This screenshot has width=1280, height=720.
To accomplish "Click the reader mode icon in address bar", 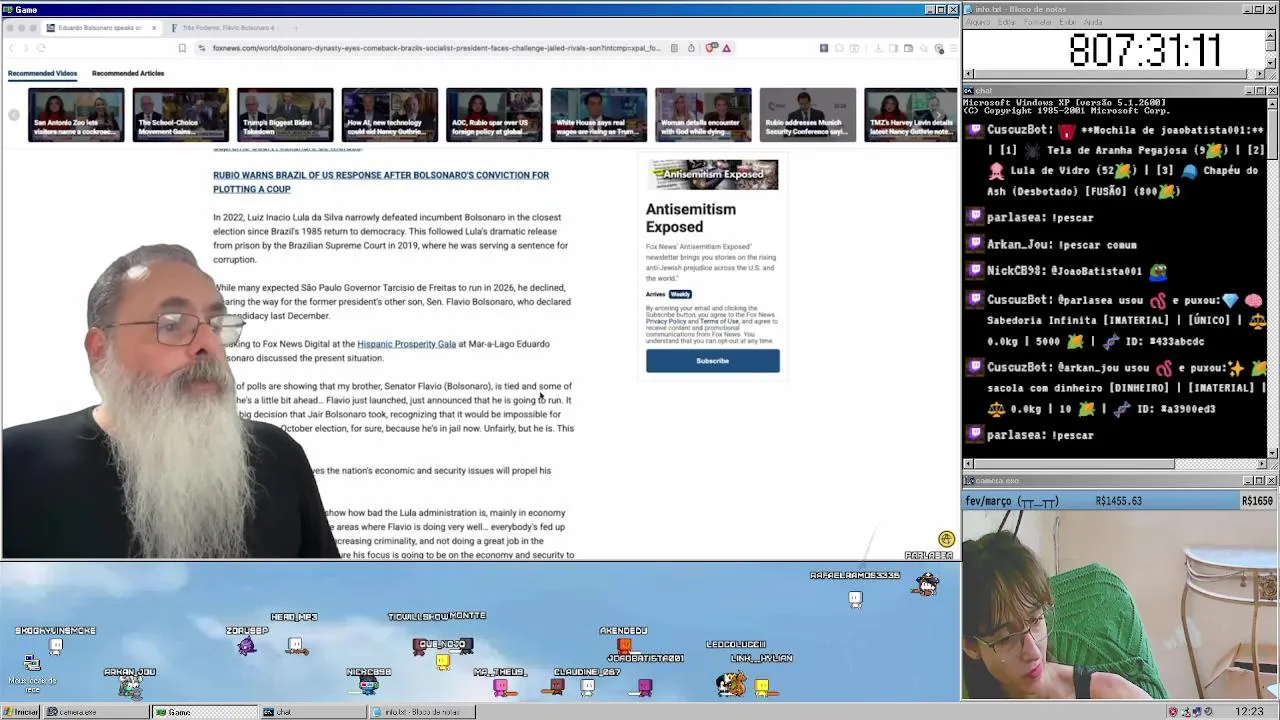I will point(674,48).
